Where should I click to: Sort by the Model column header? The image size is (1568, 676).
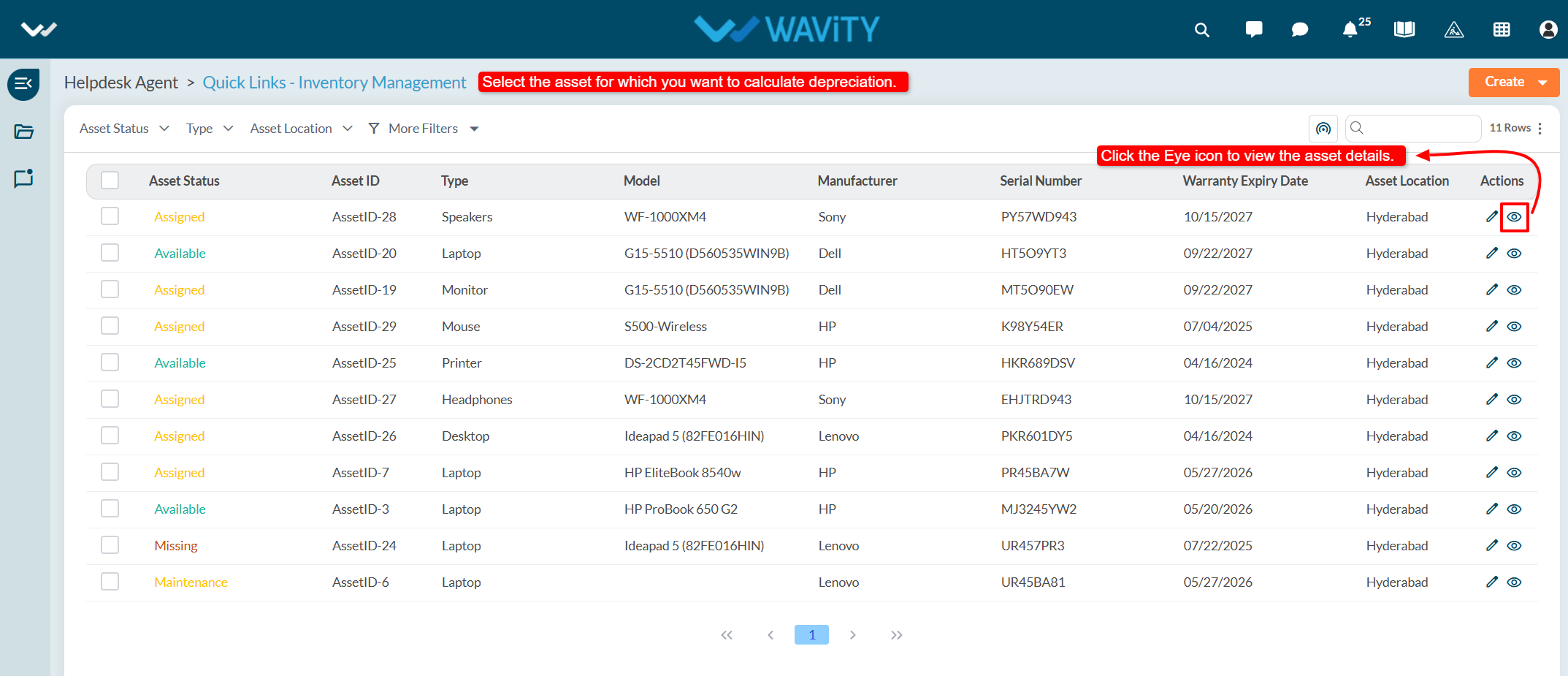coord(642,181)
